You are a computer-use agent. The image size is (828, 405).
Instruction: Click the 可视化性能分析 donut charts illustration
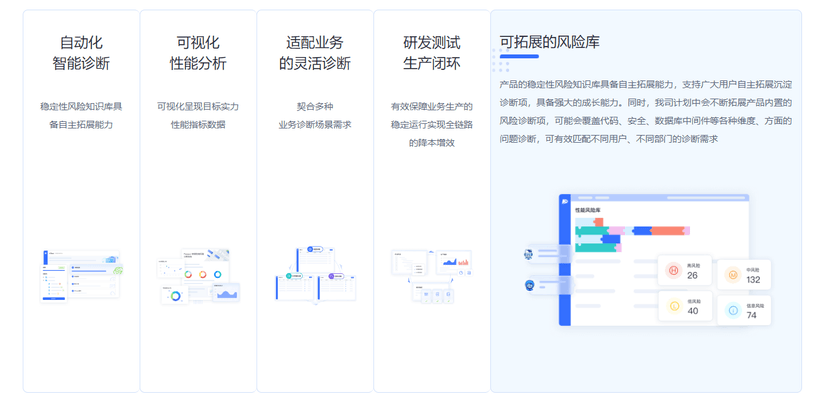(x=199, y=276)
